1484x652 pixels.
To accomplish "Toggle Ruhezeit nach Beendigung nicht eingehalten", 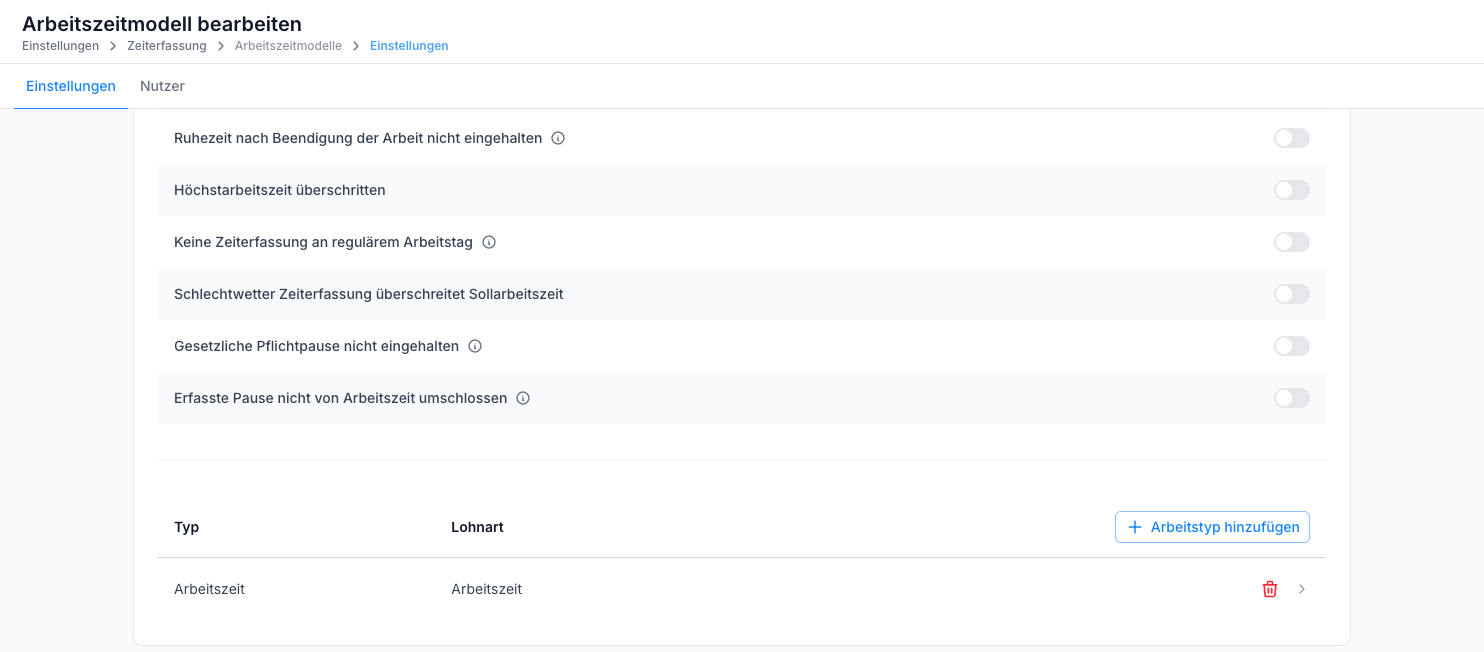I will 1292,138.
